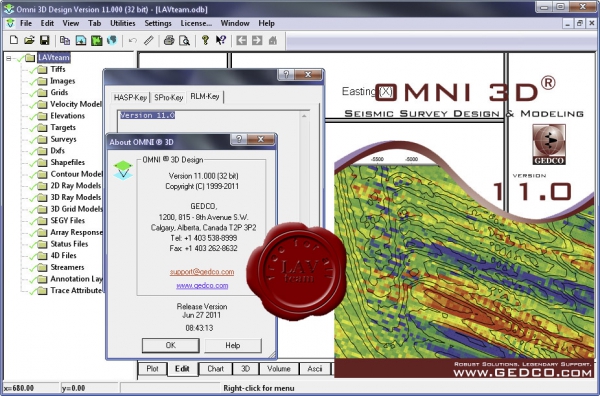
Task: Click the Home toolbar icon
Action: 273,40
